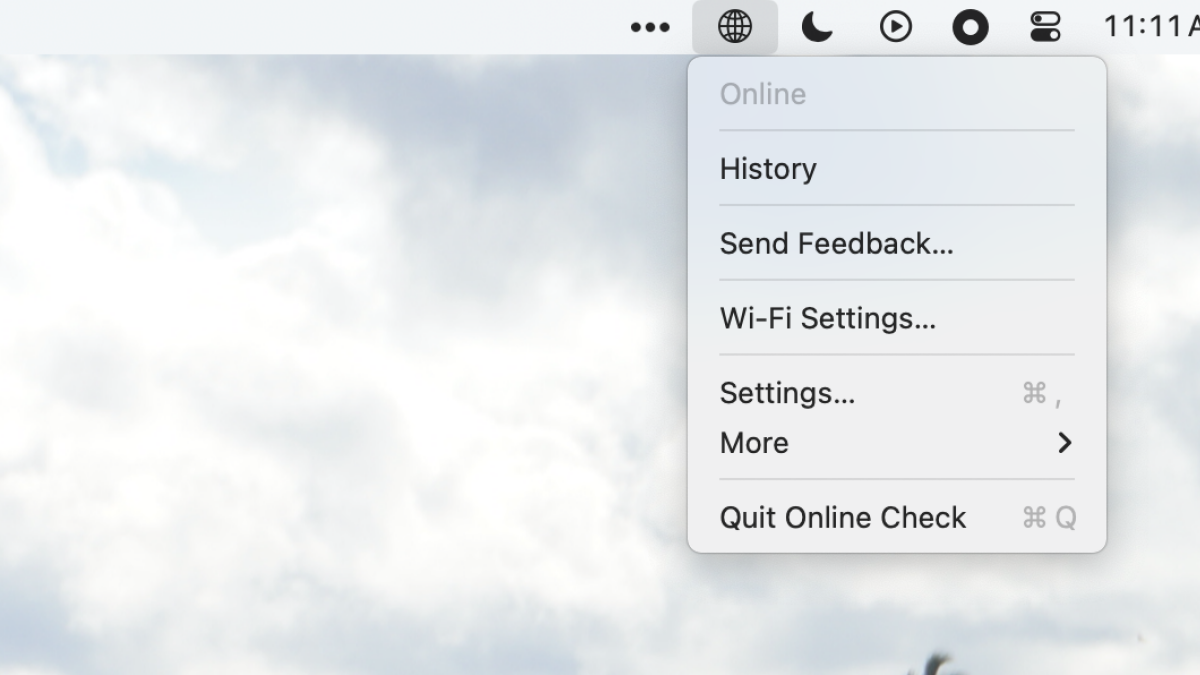Open Wi-Fi Settings… menu entry

[x=897, y=318]
